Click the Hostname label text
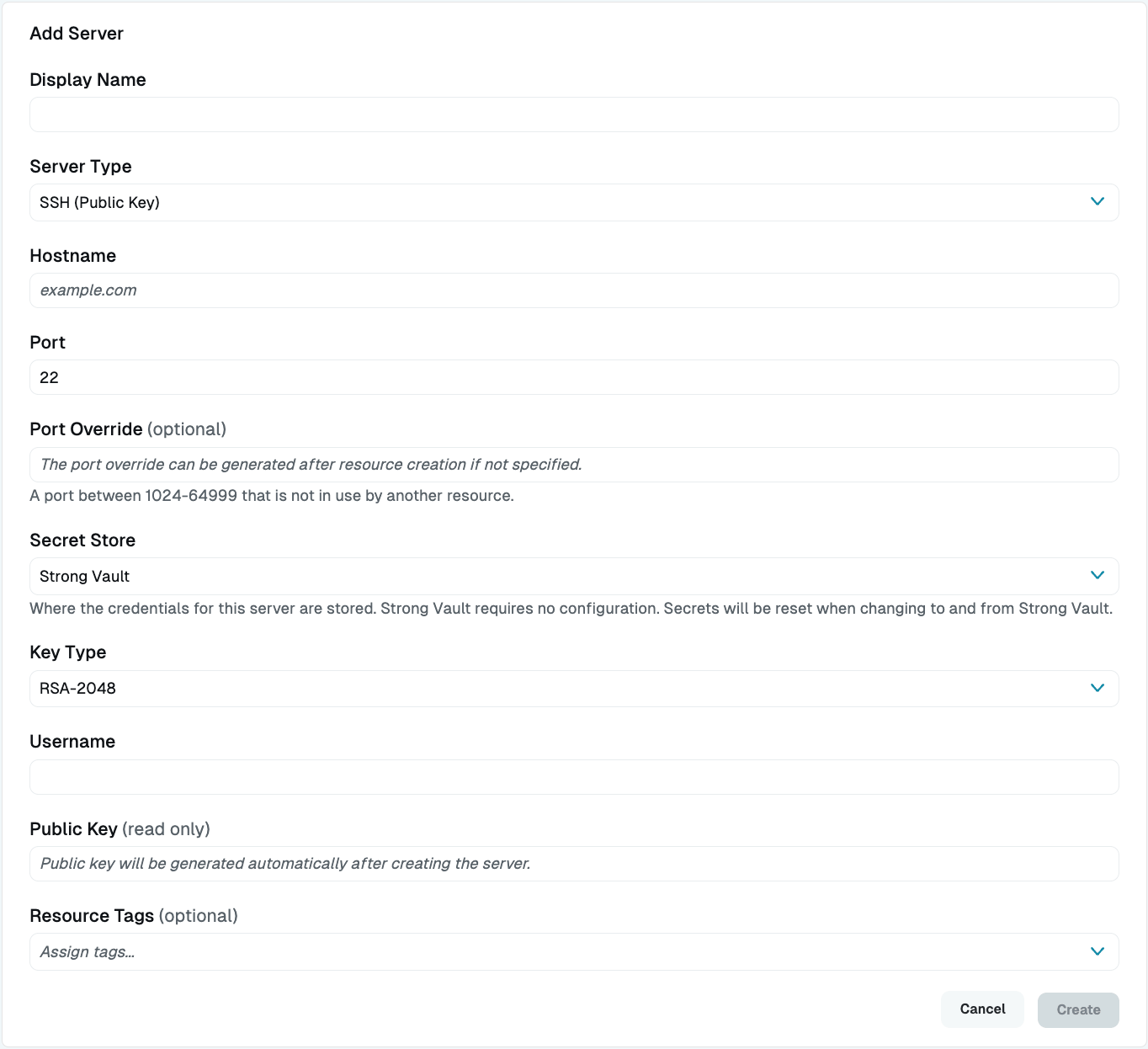This screenshot has width=1148, height=1049. pyautogui.click(x=73, y=256)
